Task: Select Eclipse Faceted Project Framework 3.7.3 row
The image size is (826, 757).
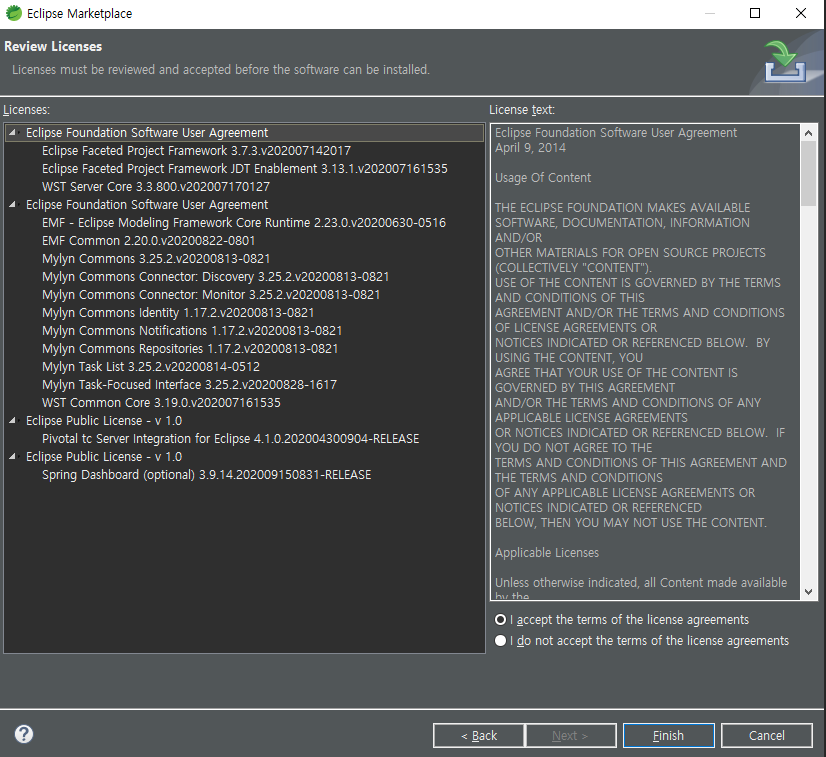Action: coord(196,151)
